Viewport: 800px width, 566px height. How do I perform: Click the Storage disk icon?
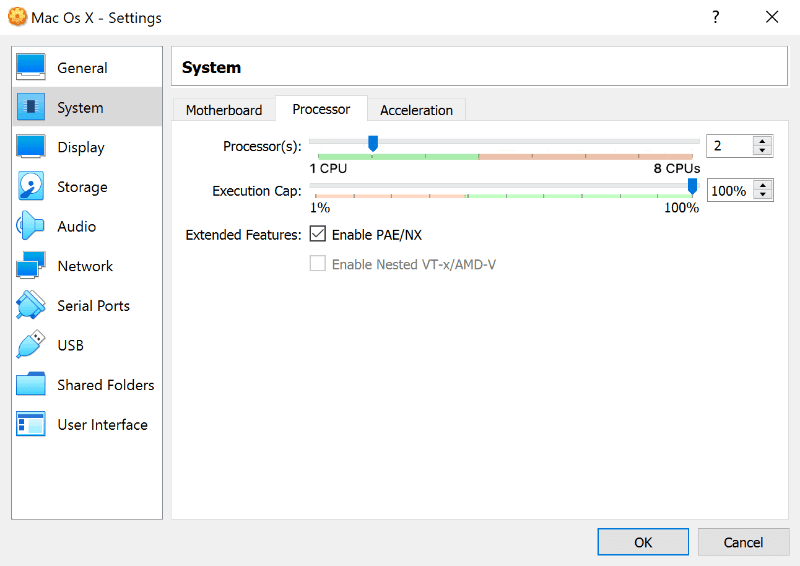point(31,187)
